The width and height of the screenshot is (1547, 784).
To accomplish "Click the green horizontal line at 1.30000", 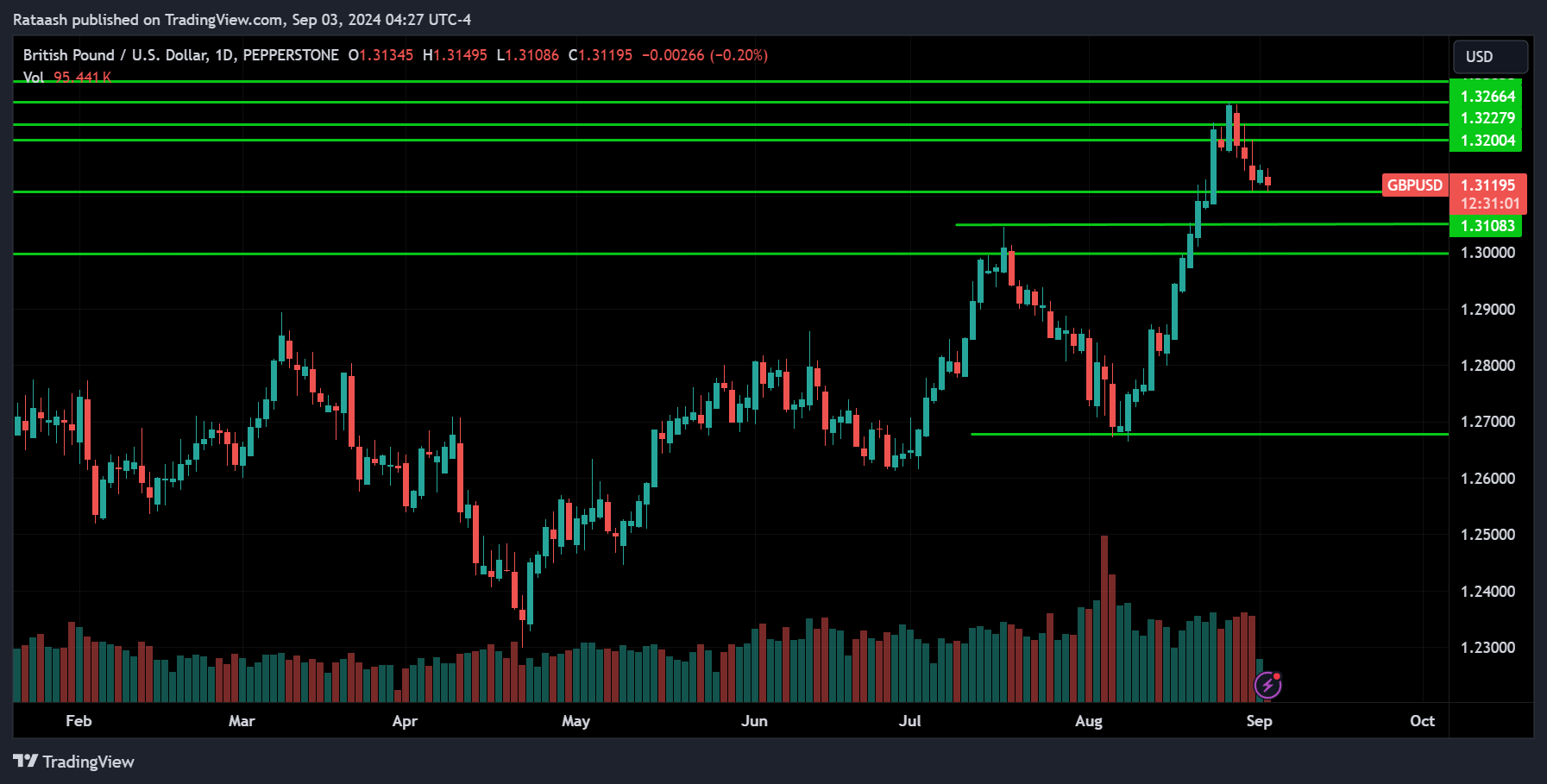I will 730,254.
